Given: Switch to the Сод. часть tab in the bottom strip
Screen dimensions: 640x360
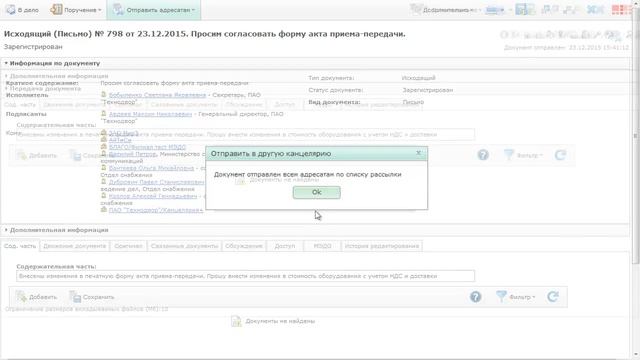Looking at the screenshot, I should click(20, 246).
